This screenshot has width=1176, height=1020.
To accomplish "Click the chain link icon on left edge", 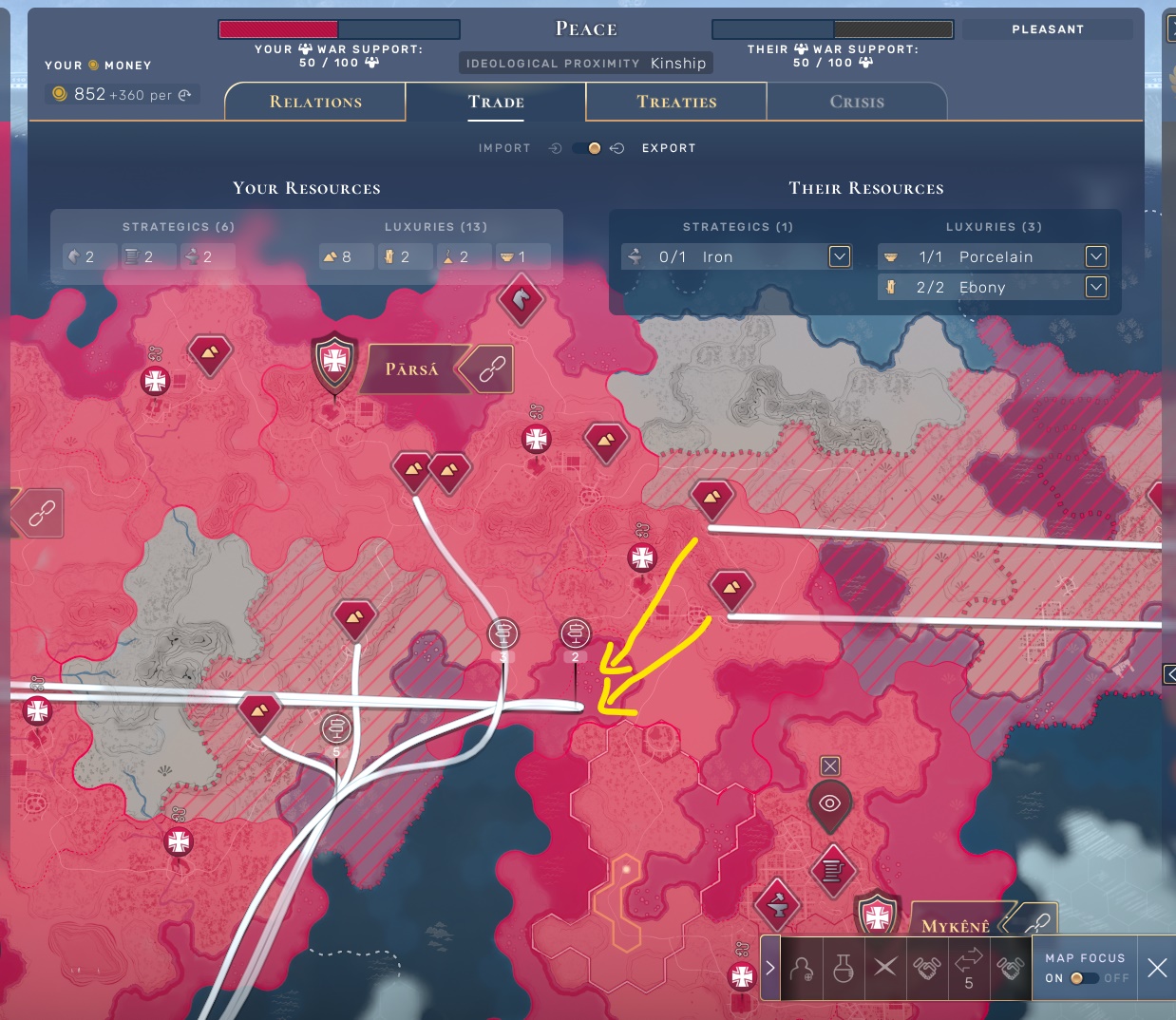I will [41, 513].
